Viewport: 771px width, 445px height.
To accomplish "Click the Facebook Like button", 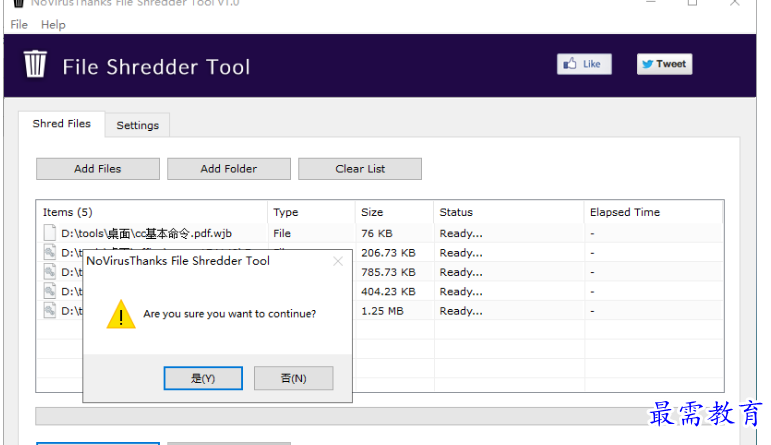I will pos(584,64).
